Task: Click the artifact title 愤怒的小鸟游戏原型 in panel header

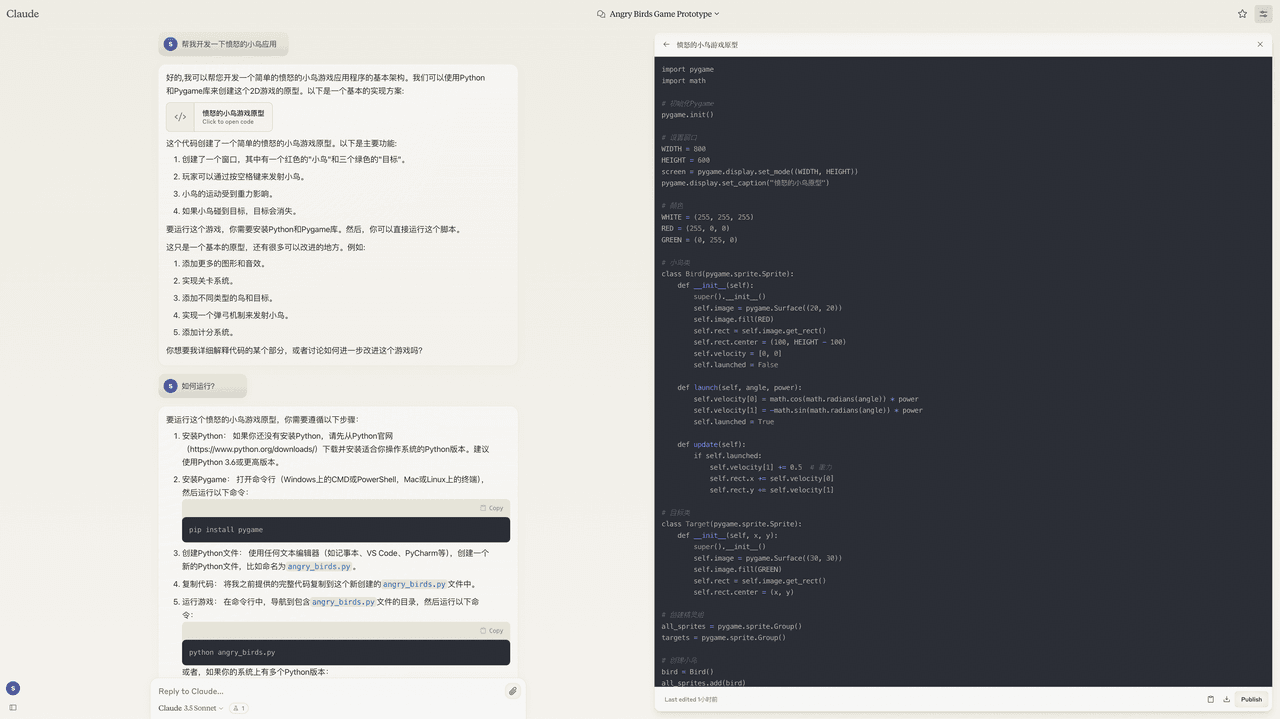Action: pos(707,44)
